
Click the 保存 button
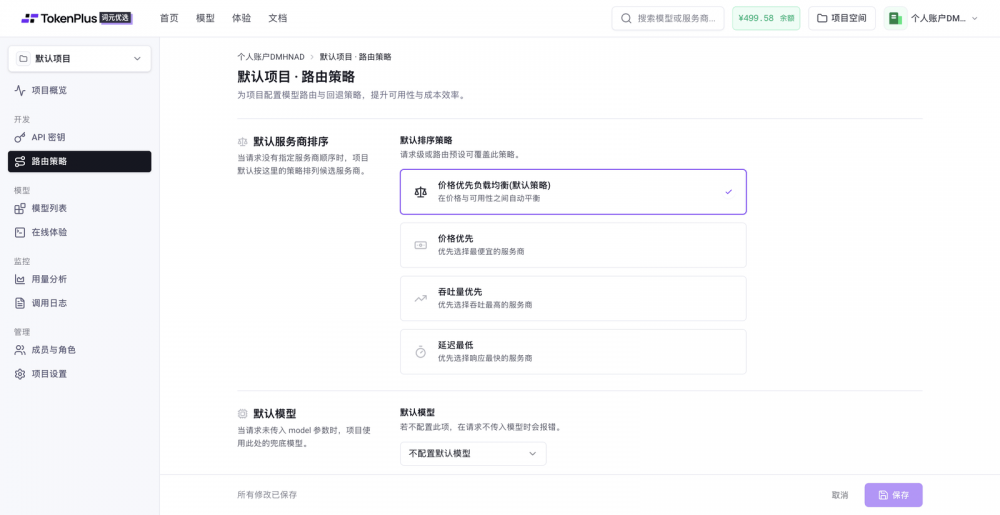tap(893, 495)
